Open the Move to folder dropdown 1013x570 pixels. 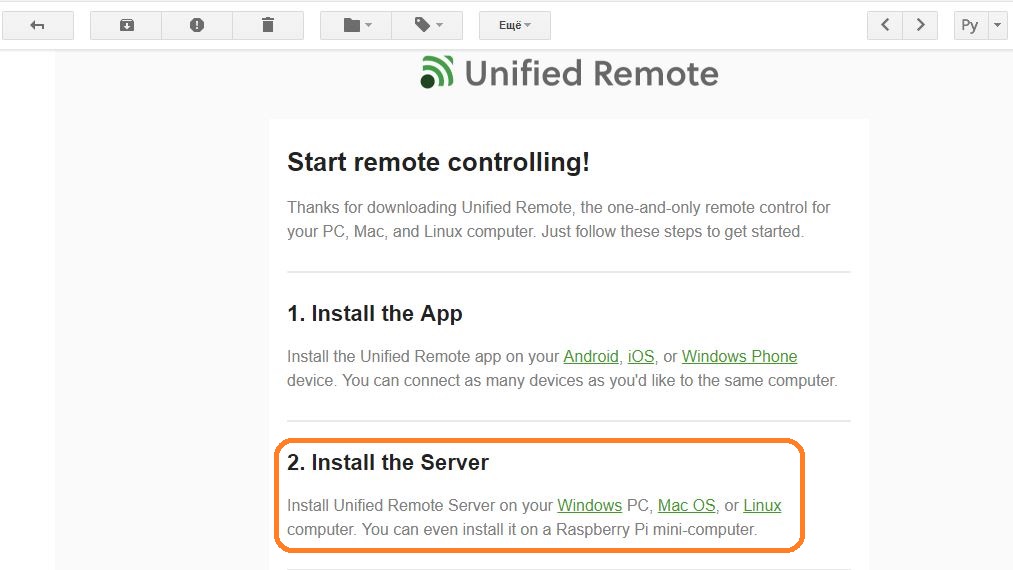(x=357, y=25)
